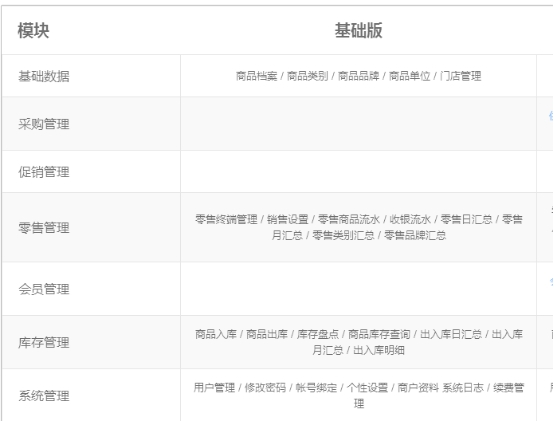Select the 库存管理 module row label
554x421 pixels.
click(44, 343)
